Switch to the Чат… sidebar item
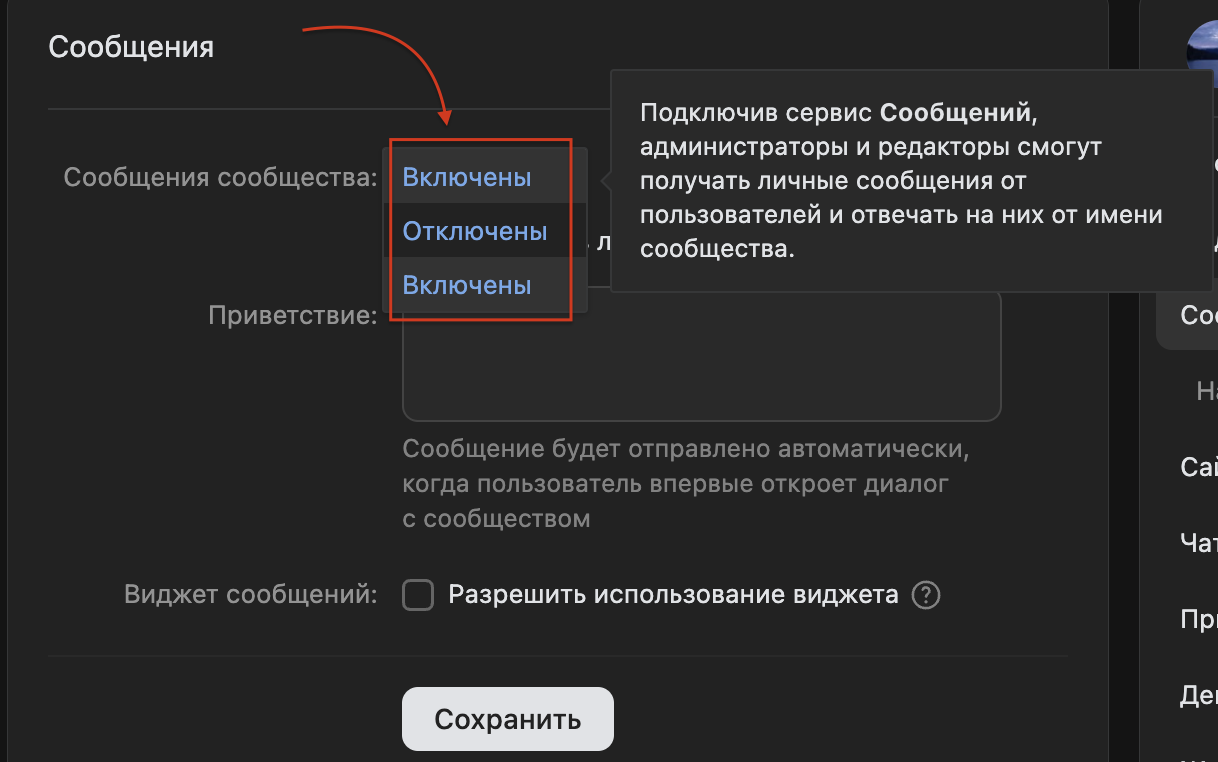 (1198, 543)
